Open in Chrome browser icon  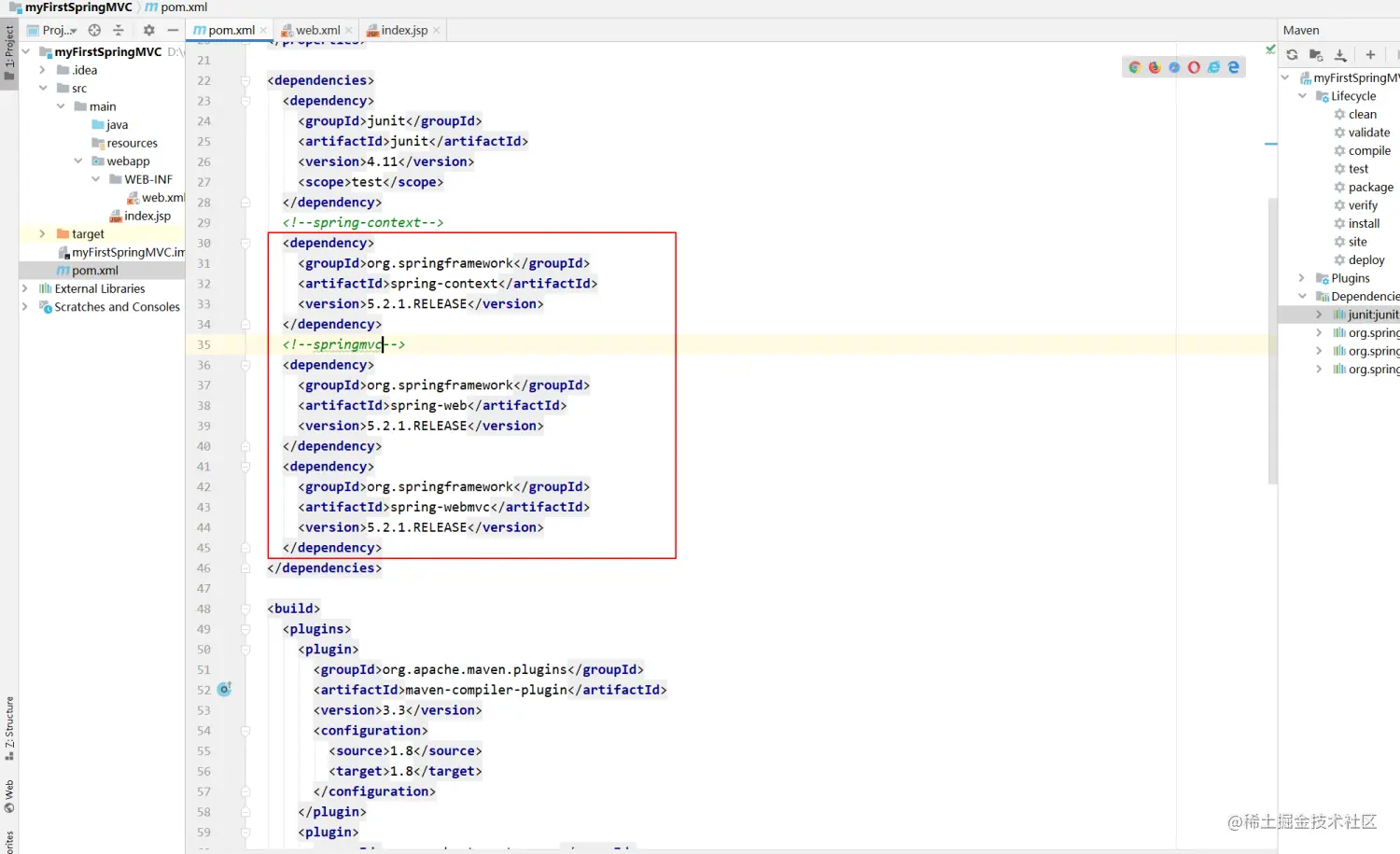pos(1135,67)
